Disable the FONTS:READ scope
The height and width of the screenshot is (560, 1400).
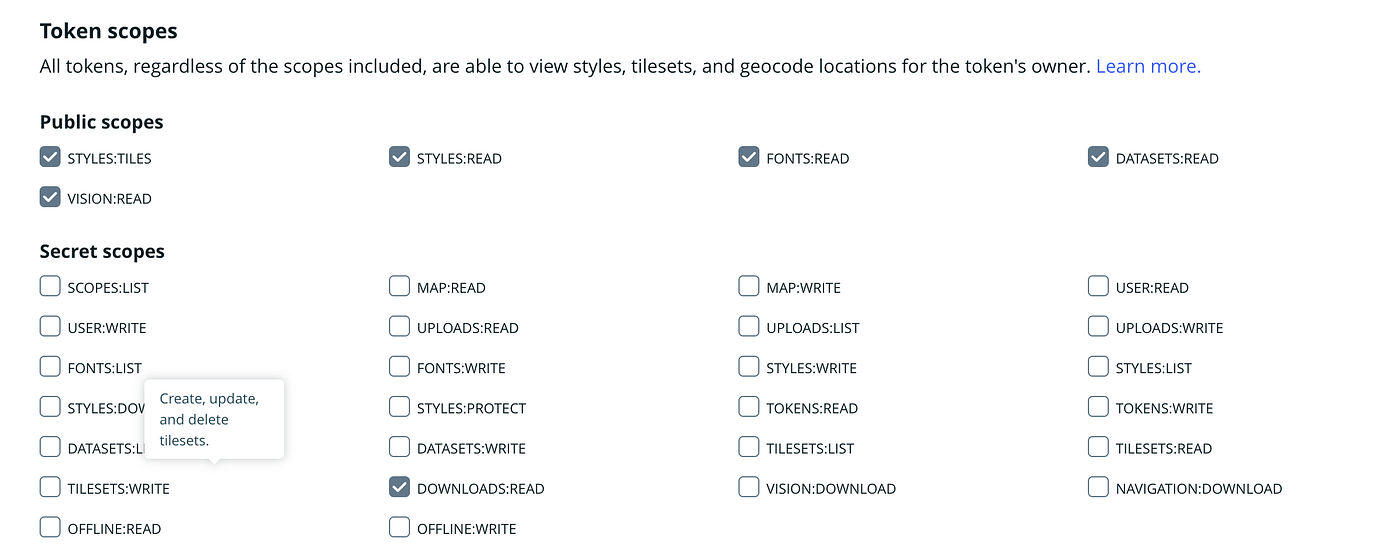tap(748, 157)
